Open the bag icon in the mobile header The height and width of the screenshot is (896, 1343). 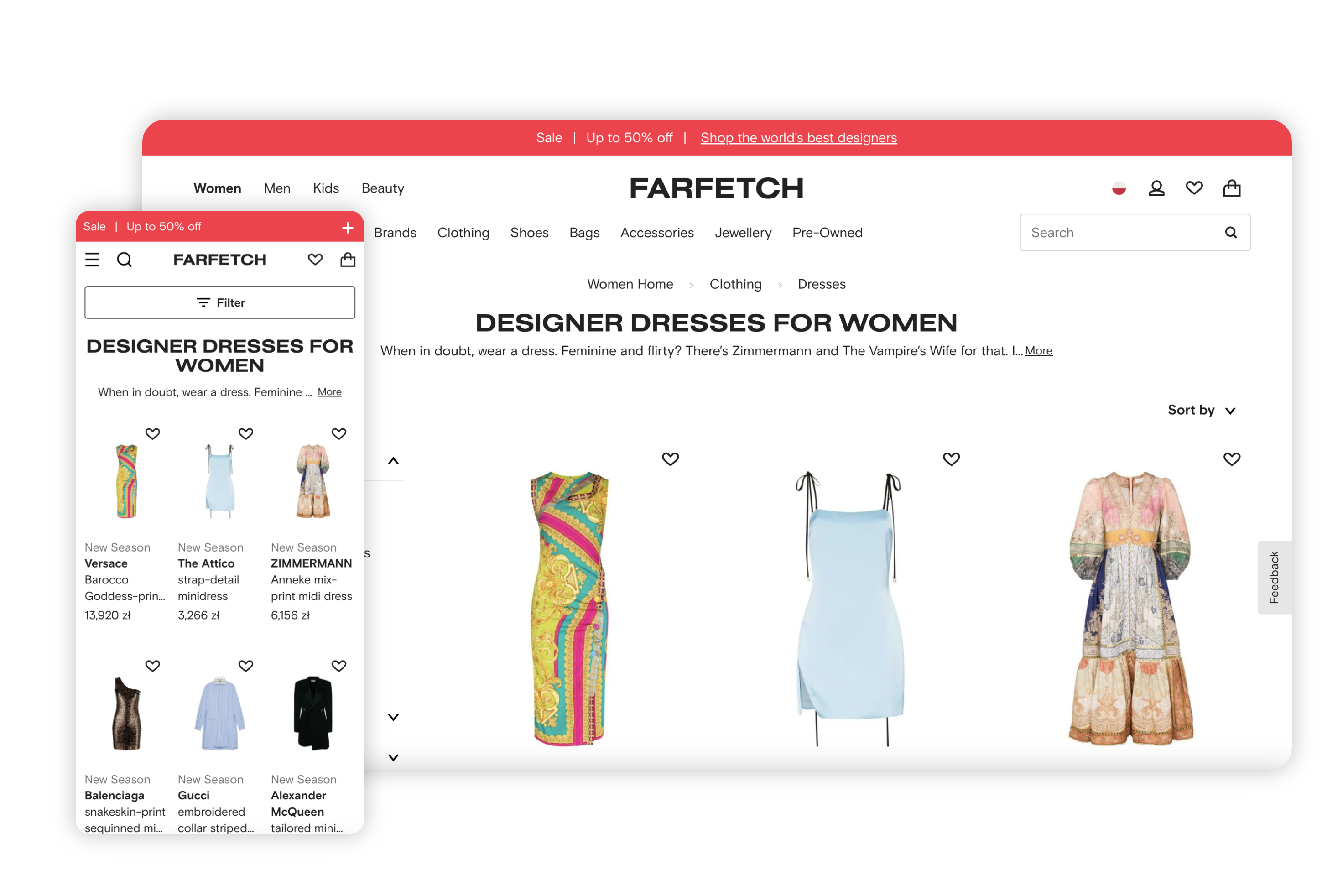coord(347,260)
